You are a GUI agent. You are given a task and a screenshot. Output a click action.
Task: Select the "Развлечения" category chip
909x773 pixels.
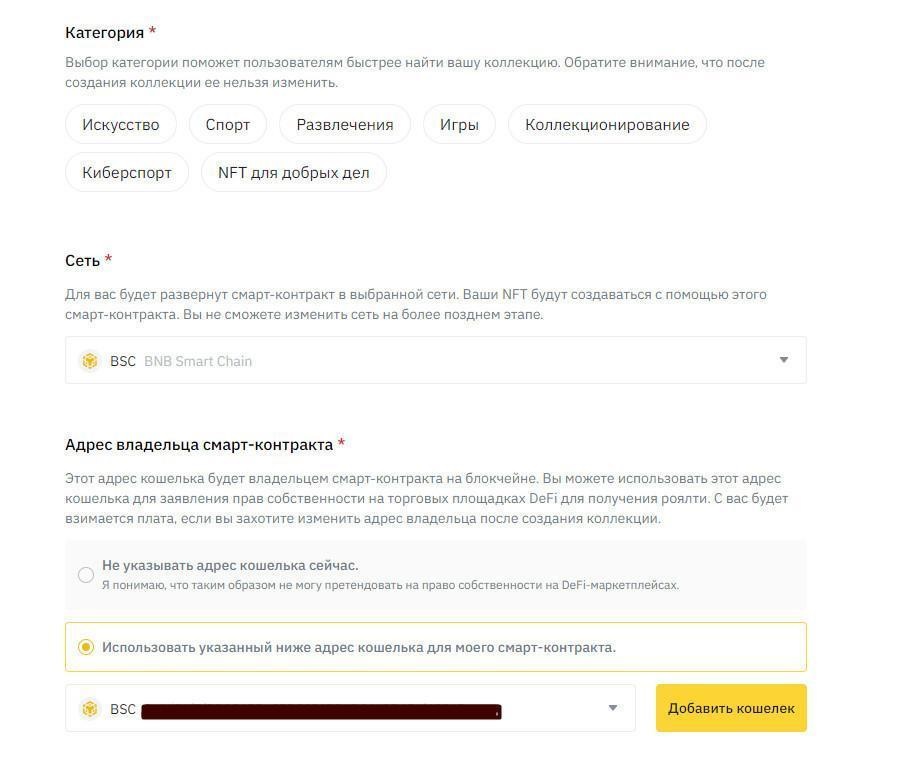[x=343, y=124]
